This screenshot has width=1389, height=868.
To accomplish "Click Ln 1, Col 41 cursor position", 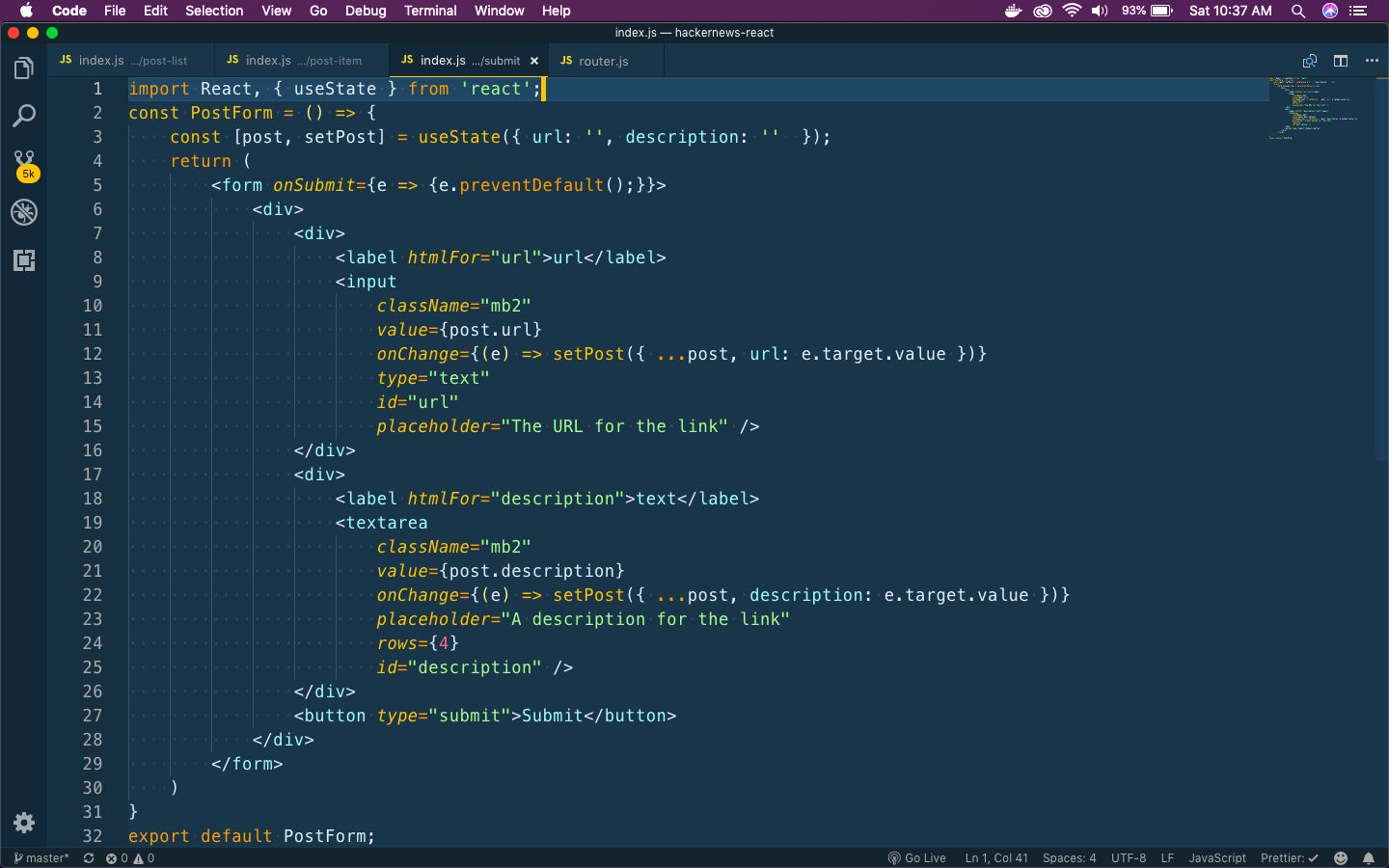I will (996, 858).
